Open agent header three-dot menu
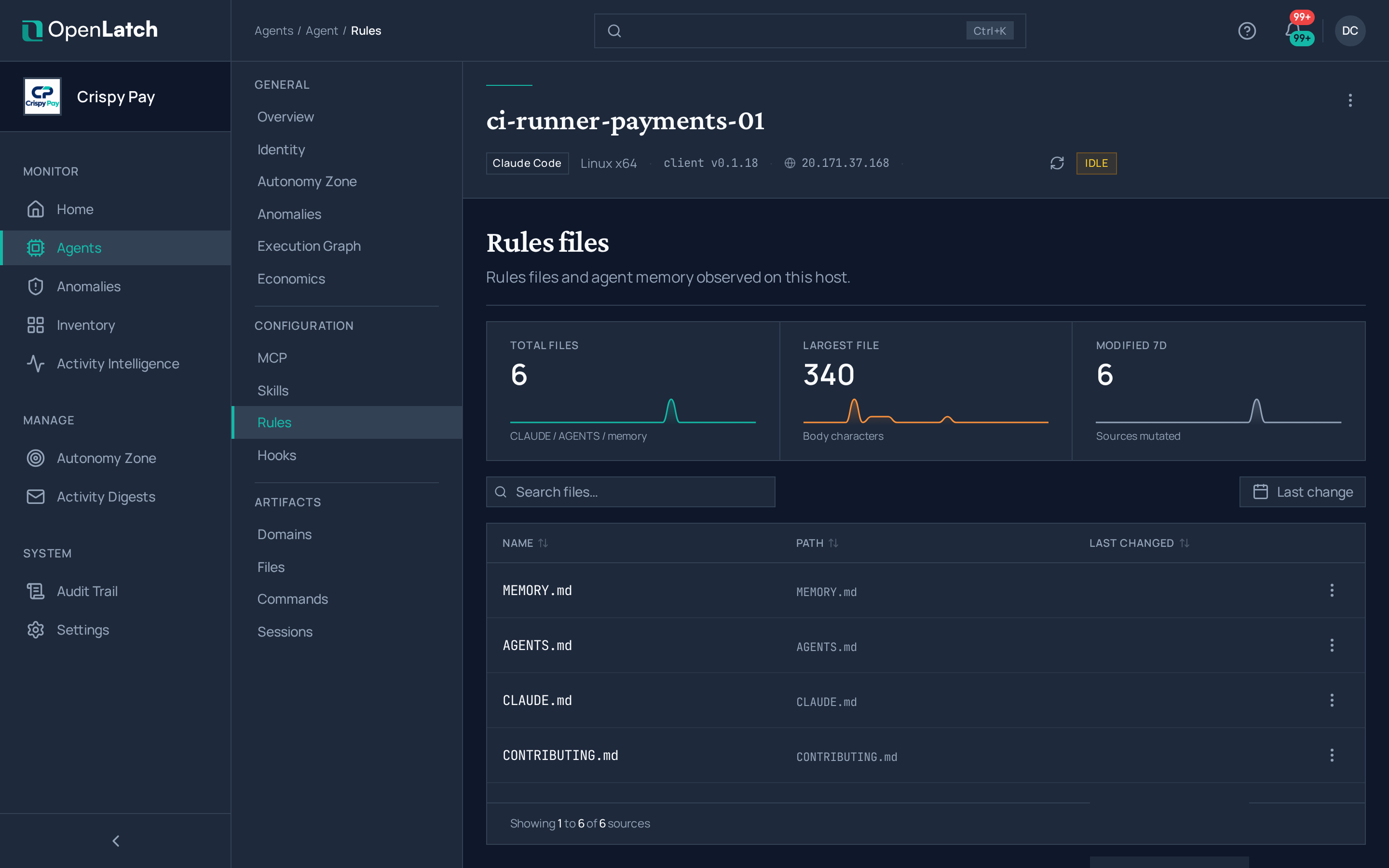 (1350, 100)
